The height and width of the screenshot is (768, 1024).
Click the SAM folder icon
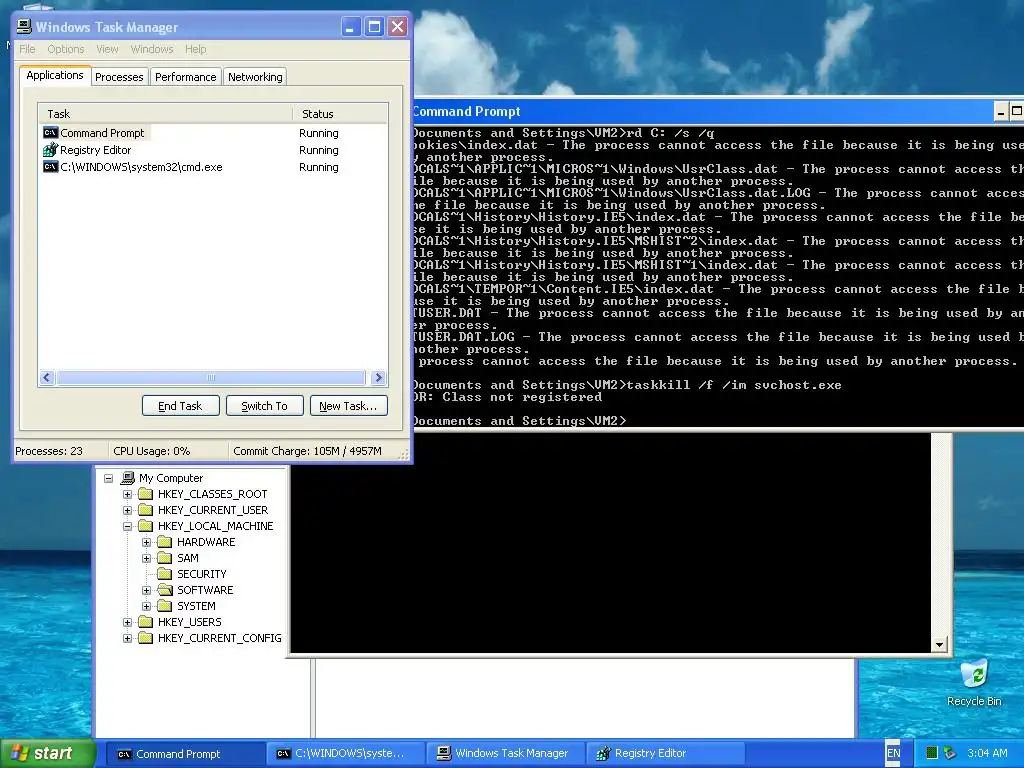165,558
